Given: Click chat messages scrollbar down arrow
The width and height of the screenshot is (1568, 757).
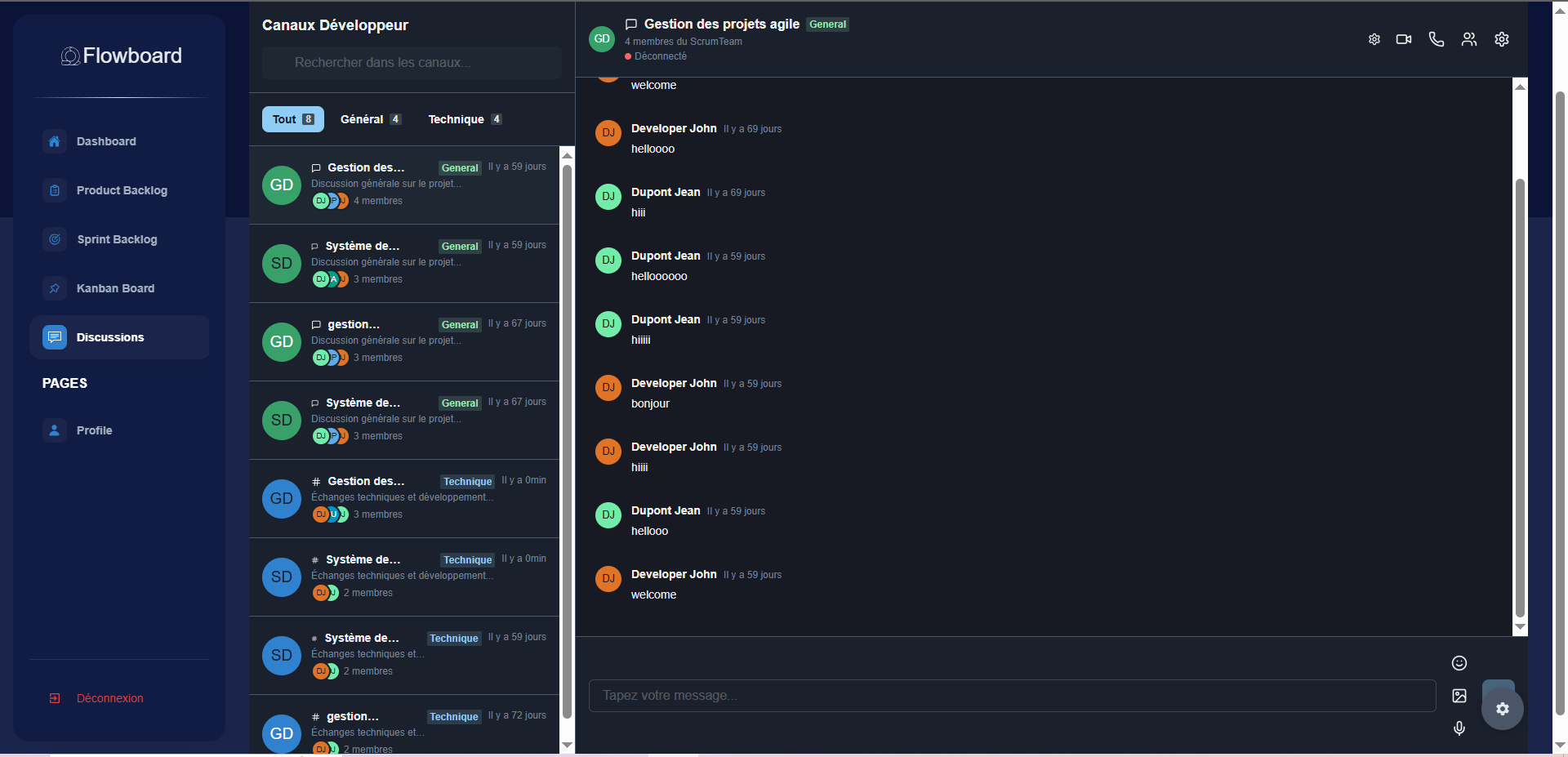Looking at the screenshot, I should (x=1520, y=627).
